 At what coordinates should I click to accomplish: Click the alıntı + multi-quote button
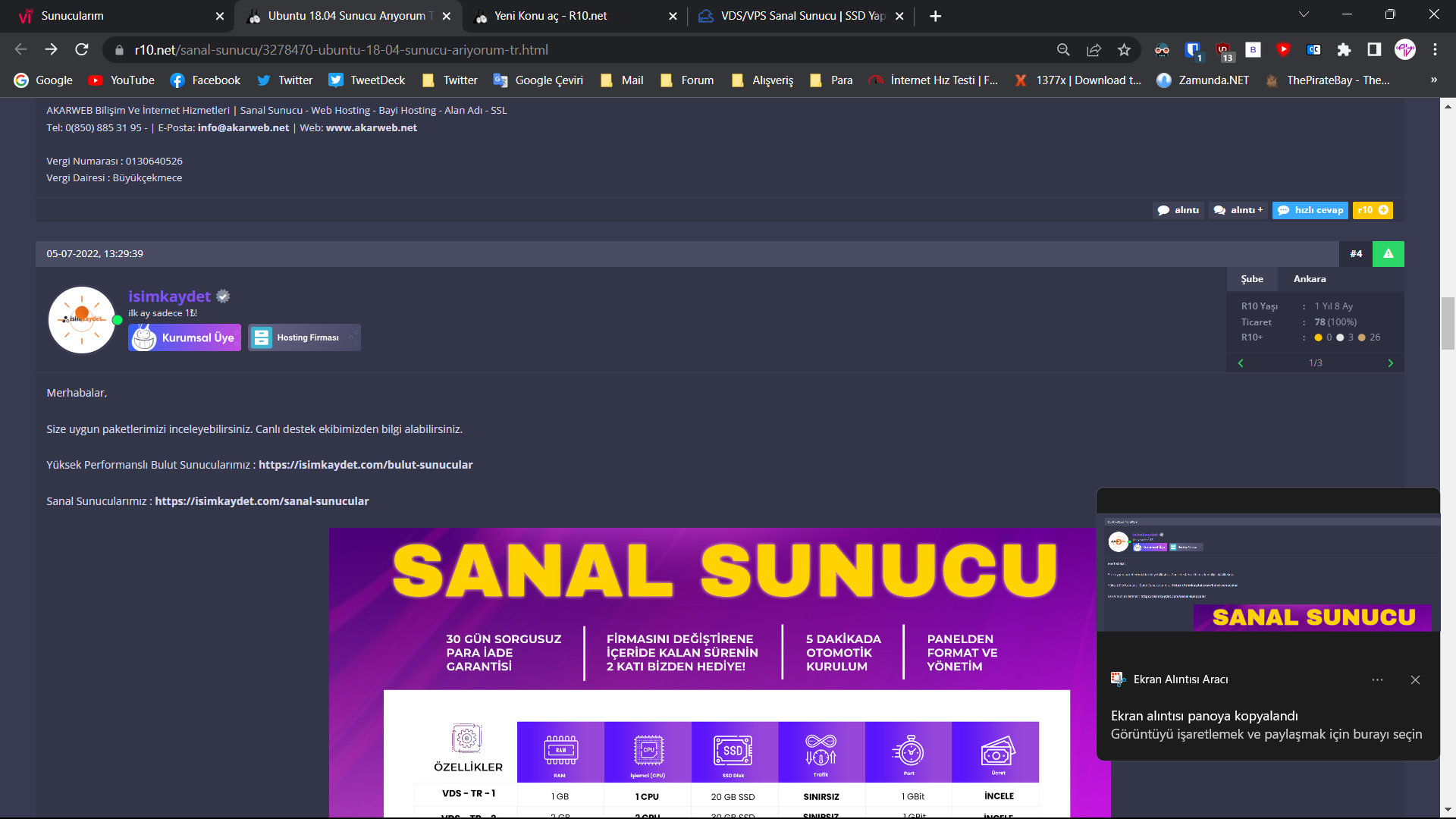pyautogui.click(x=1238, y=210)
